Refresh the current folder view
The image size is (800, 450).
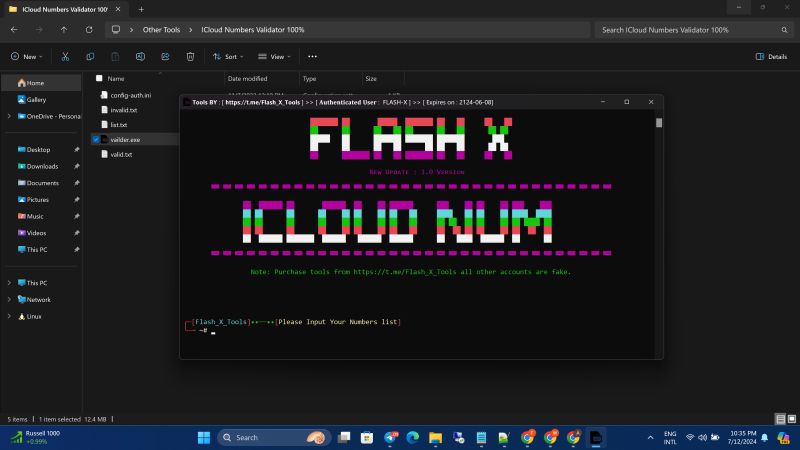[89, 30]
